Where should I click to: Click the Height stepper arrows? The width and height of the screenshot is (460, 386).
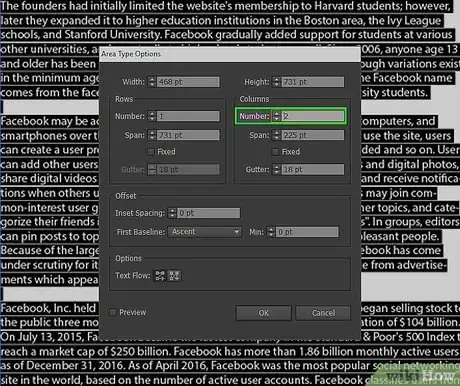(276, 82)
